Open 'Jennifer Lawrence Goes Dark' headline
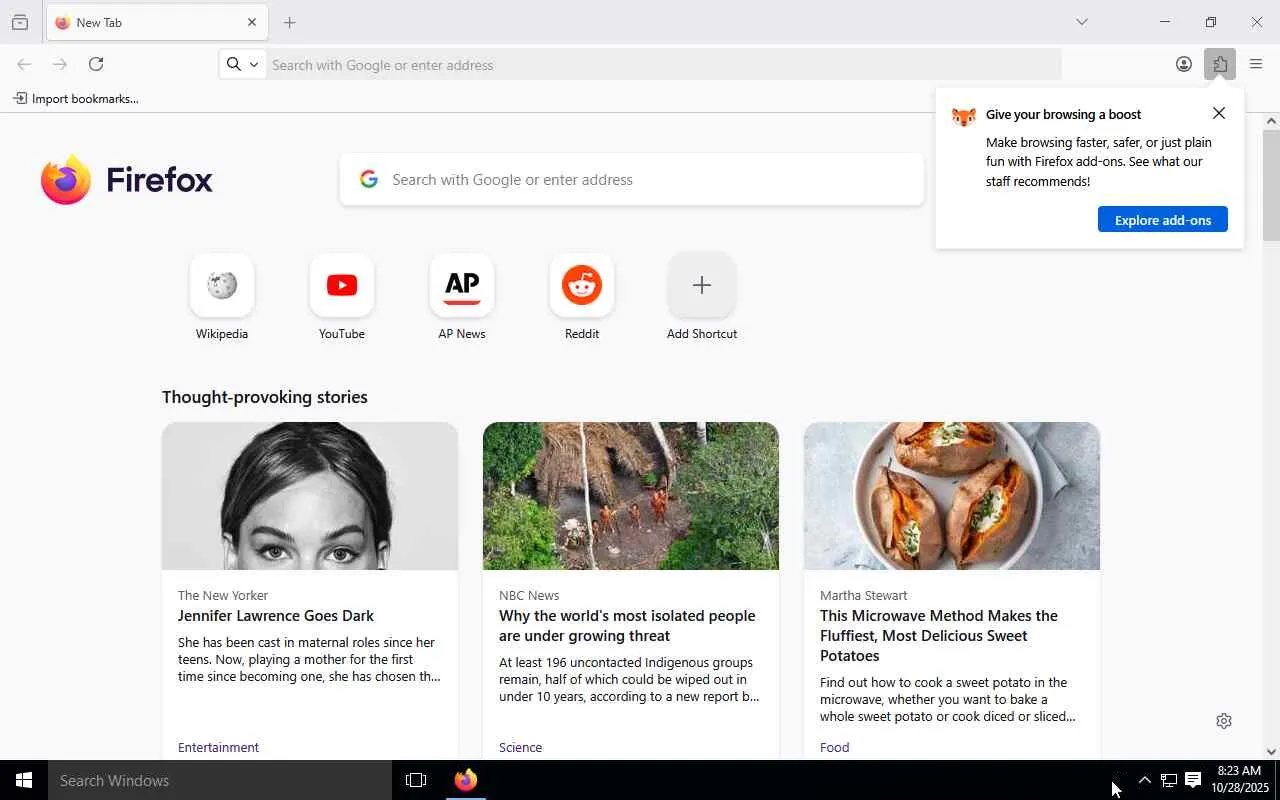 [276, 616]
